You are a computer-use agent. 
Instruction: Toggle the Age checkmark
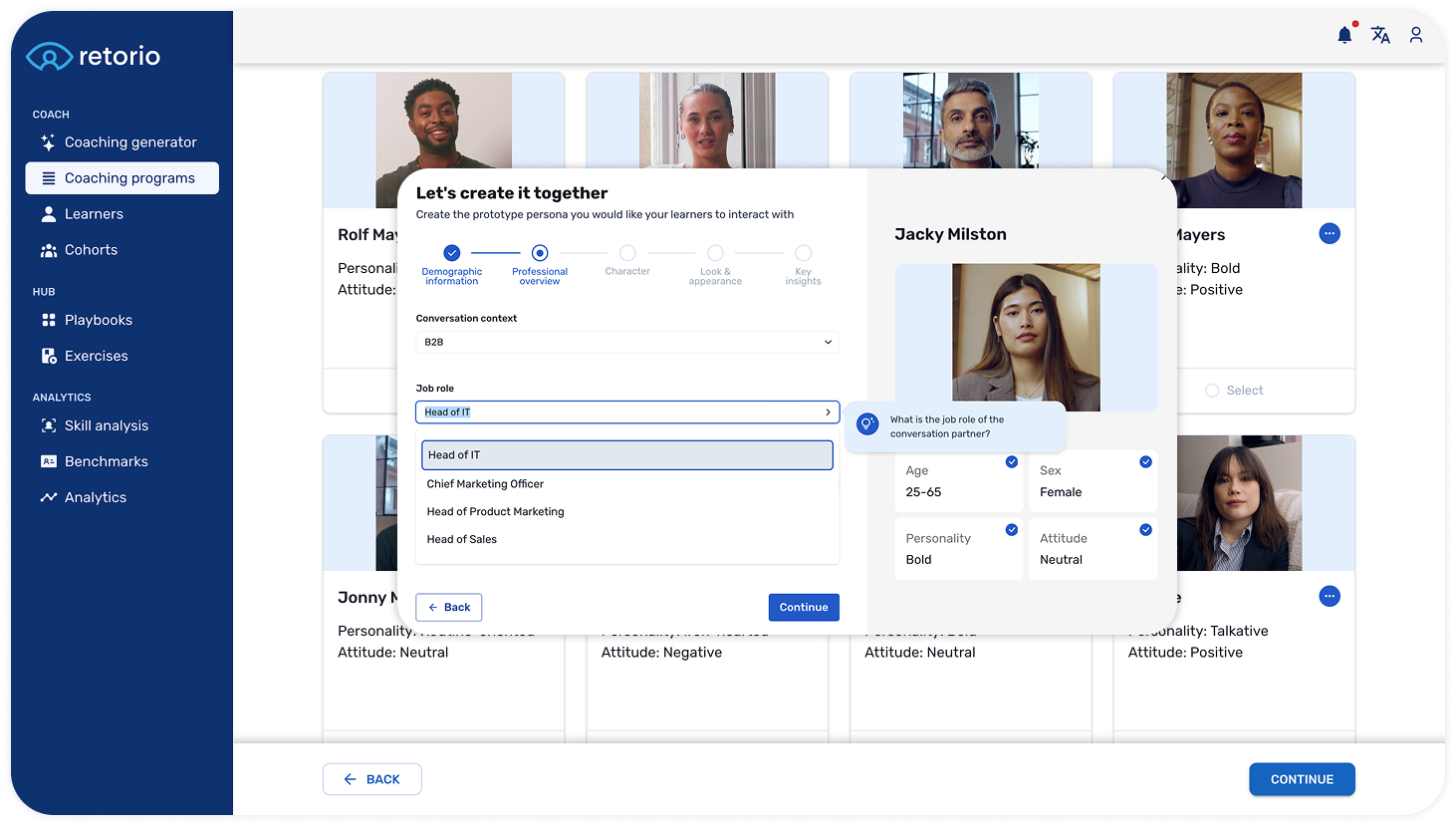click(x=1011, y=462)
